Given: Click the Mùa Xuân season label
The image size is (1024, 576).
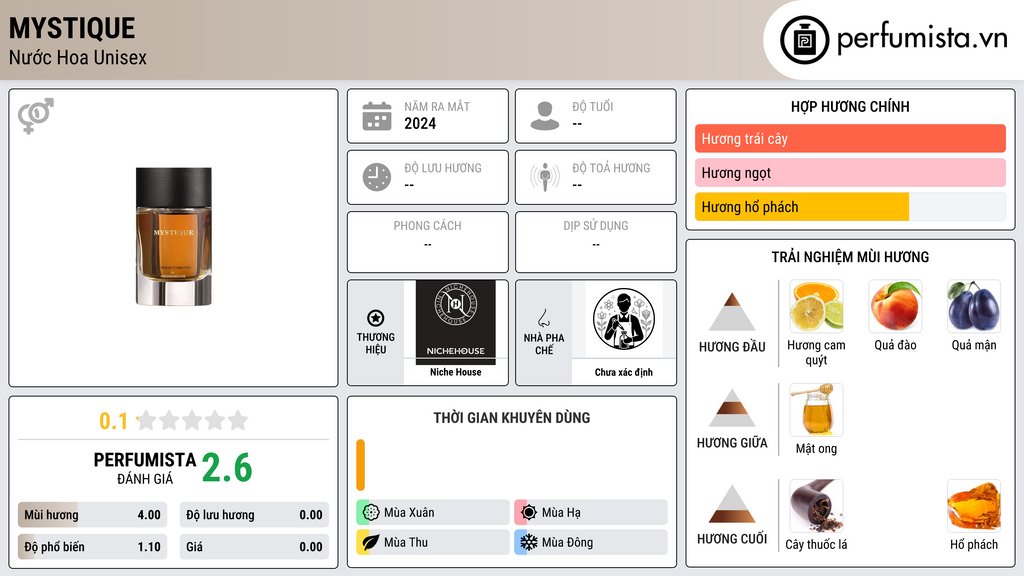Looking at the screenshot, I should (x=409, y=513).
